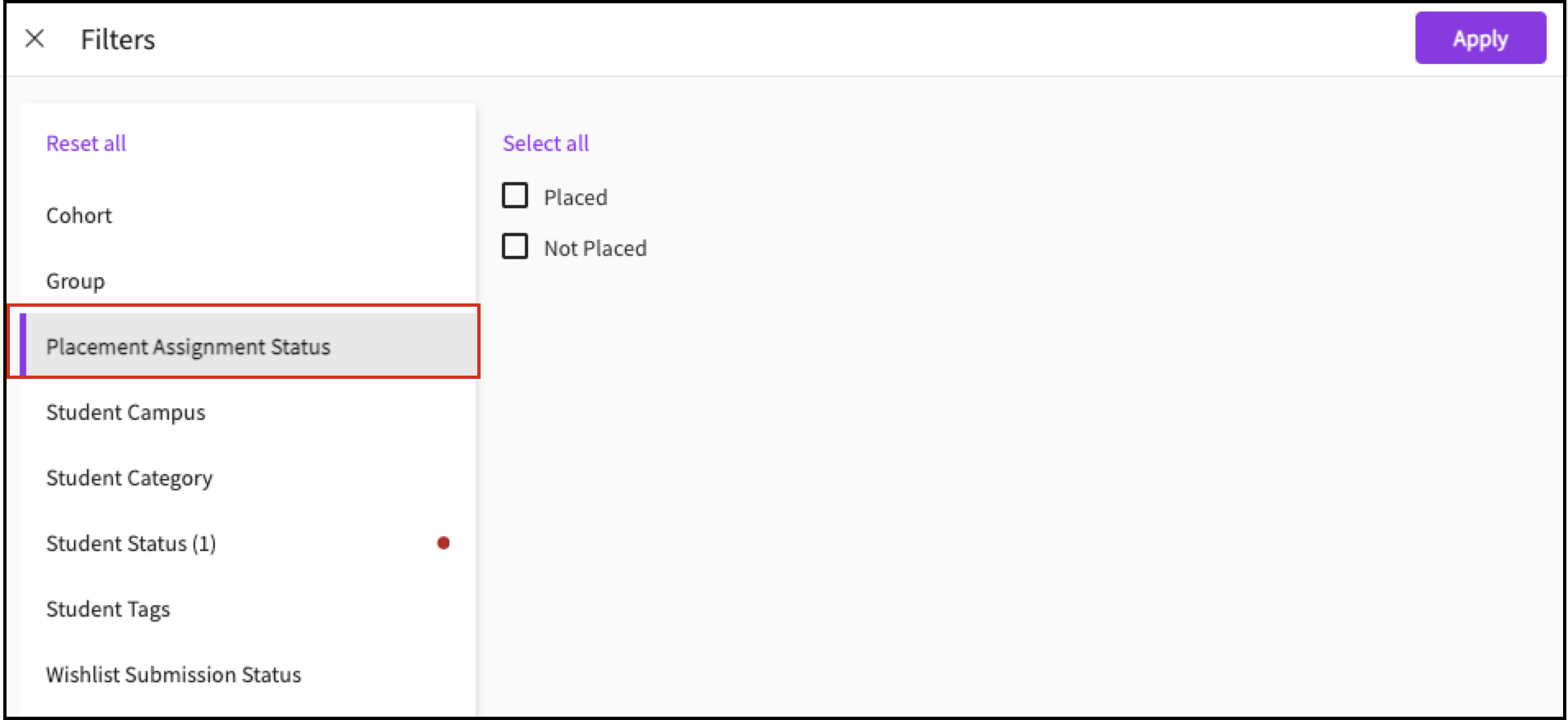This screenshot has height=720, width=1568.
Task: Enable the Not Placed checkbox
Action: (x=515, y=247)
